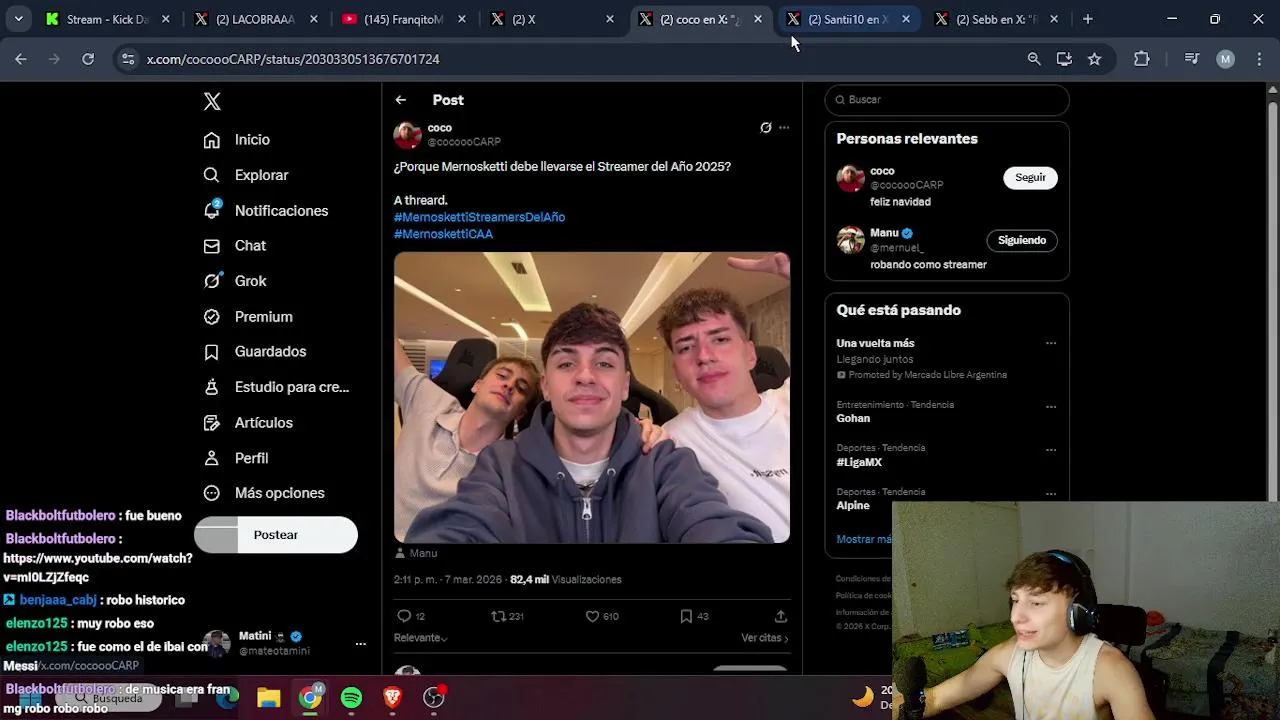Viewport: 1280px width, 720px height.
Task: Click the Alpine trending topic
Action: pyautogui.click(x=853, y=506)
